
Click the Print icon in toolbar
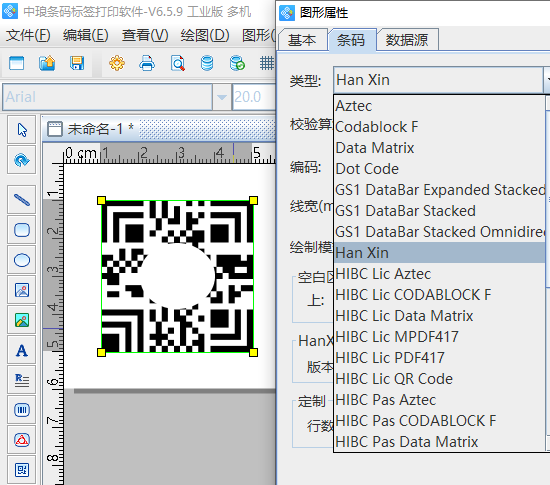147,63
